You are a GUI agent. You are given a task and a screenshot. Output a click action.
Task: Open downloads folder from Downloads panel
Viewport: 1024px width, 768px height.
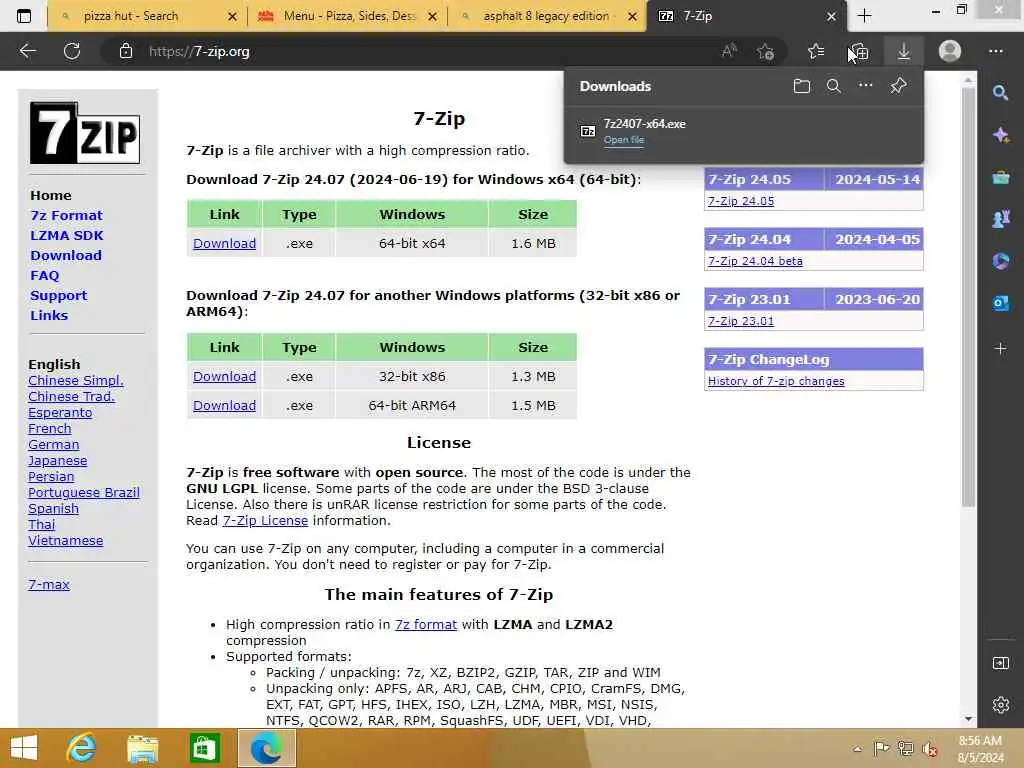point(802,86)
